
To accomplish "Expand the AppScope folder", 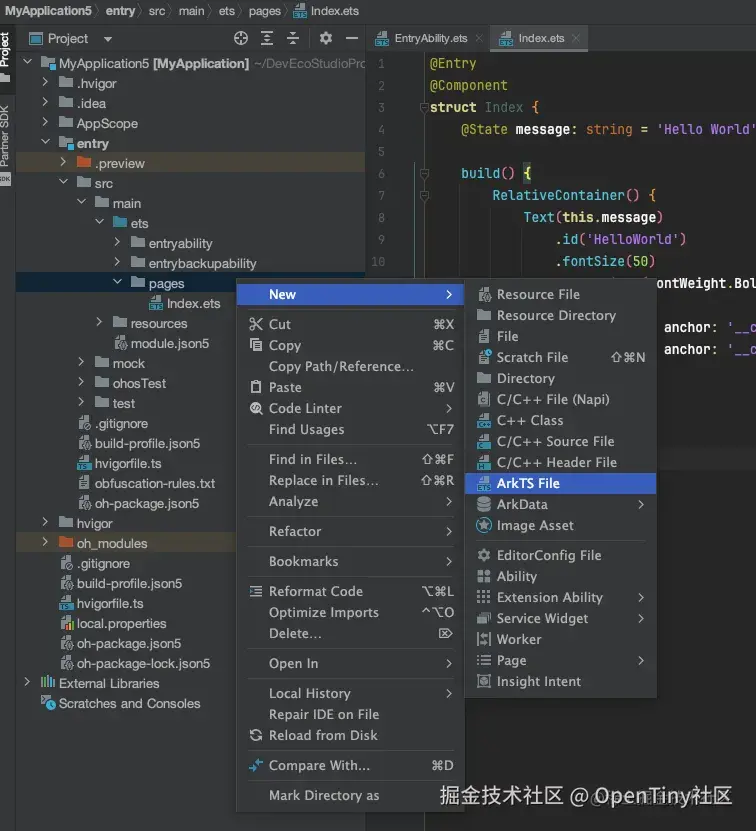I will tap(45, 122).
